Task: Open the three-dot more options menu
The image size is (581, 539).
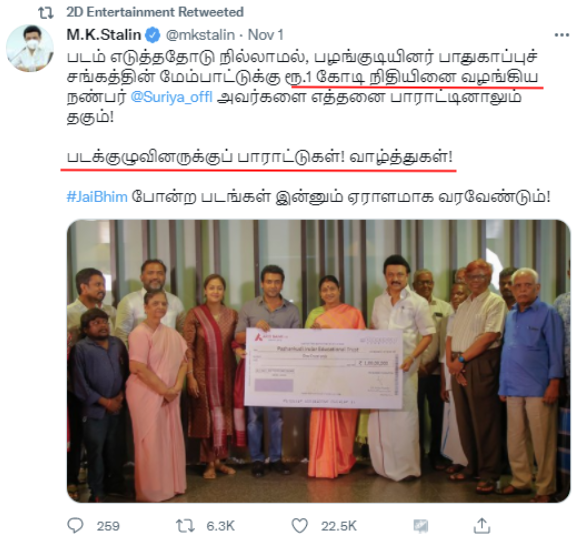Action: click(x=562, y=35)
